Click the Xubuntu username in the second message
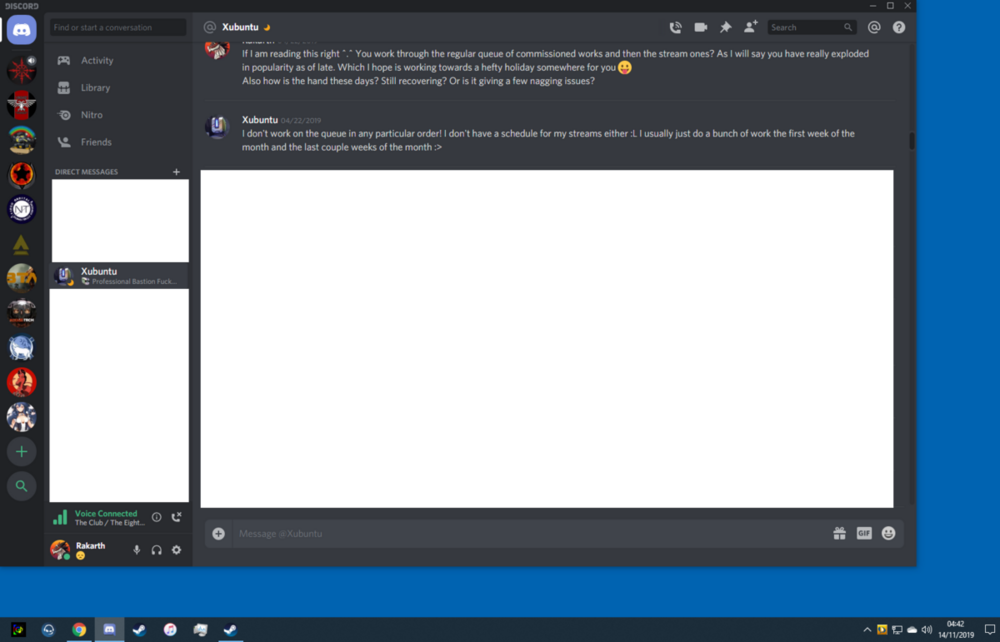Screen dimensions: 1000x642 260,120
